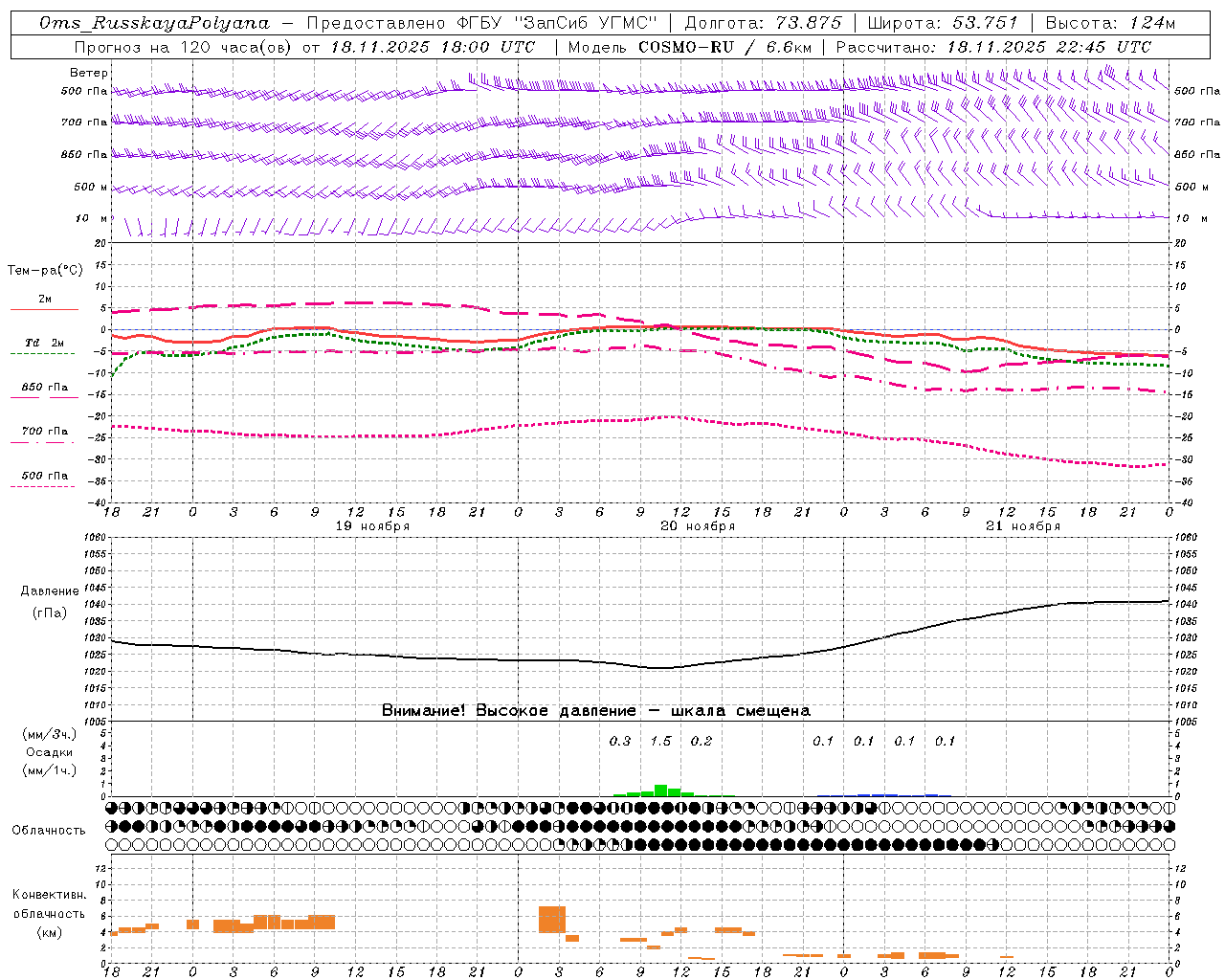Click the longitude value Долгота: 73.875
The height and width of the screenshot is (980, 1225).
[763, 23]
